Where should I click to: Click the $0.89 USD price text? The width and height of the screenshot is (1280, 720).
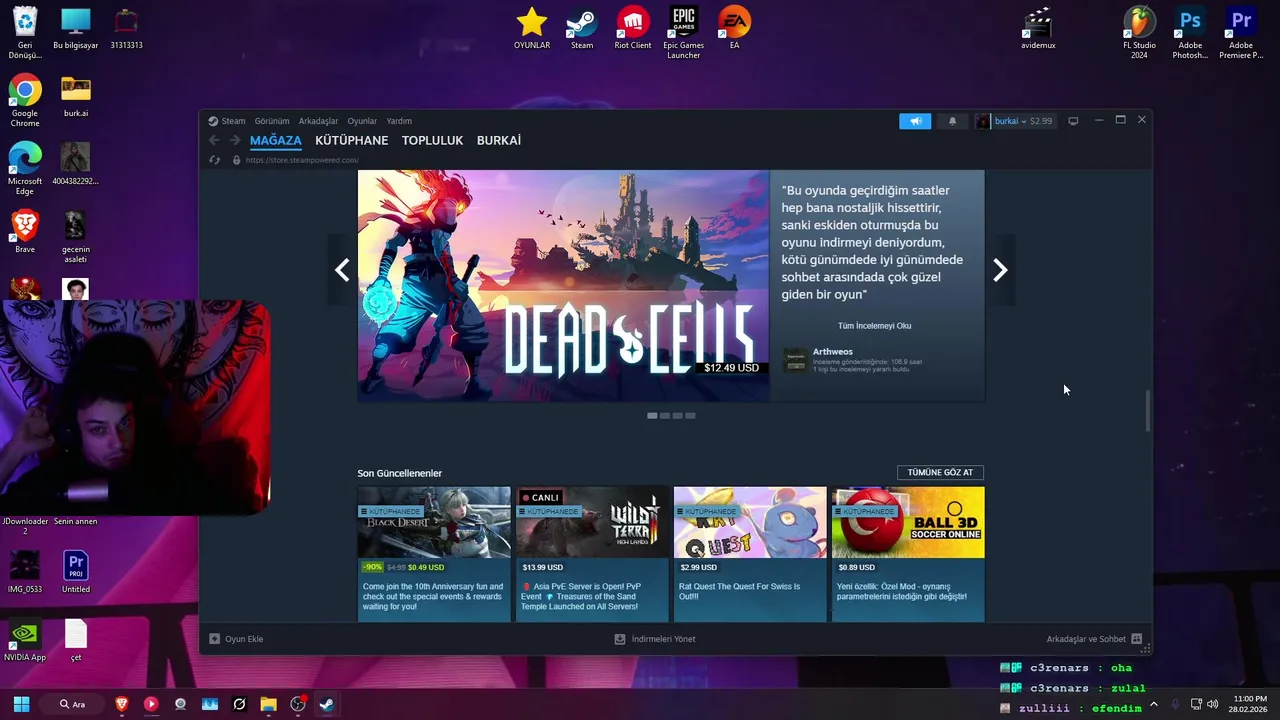(x=856, y=567)
